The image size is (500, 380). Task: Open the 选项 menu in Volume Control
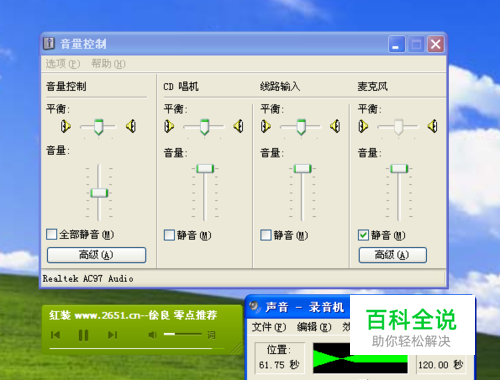63,63
